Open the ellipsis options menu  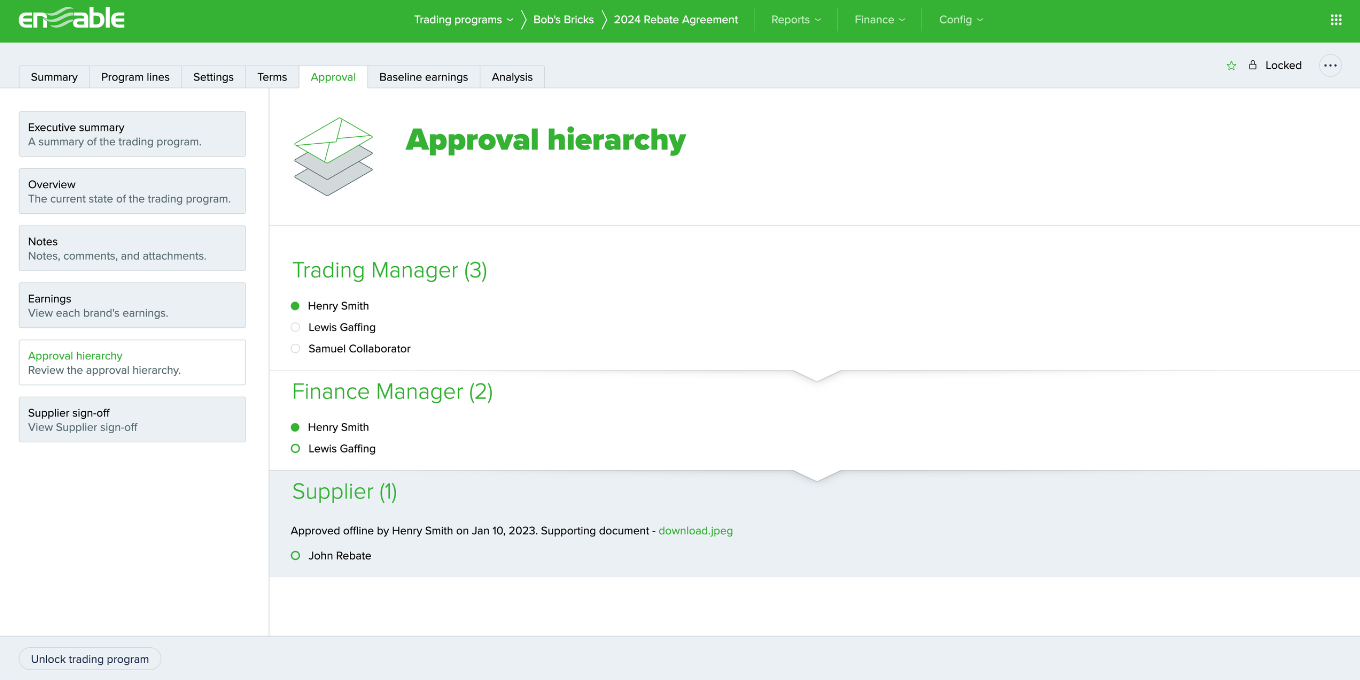click(1330, 65)
